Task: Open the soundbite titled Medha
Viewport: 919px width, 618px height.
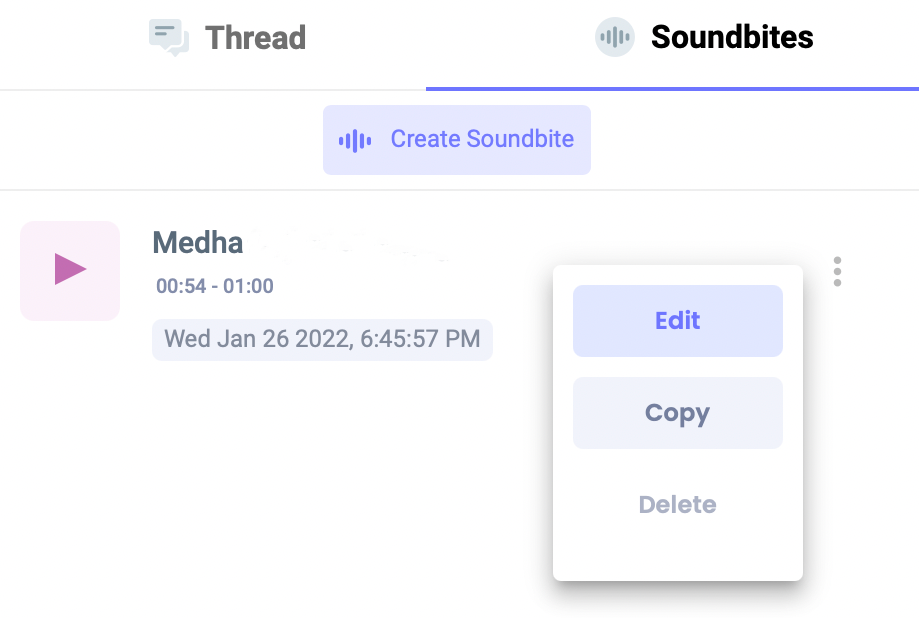Action: [x=197, y=242]
